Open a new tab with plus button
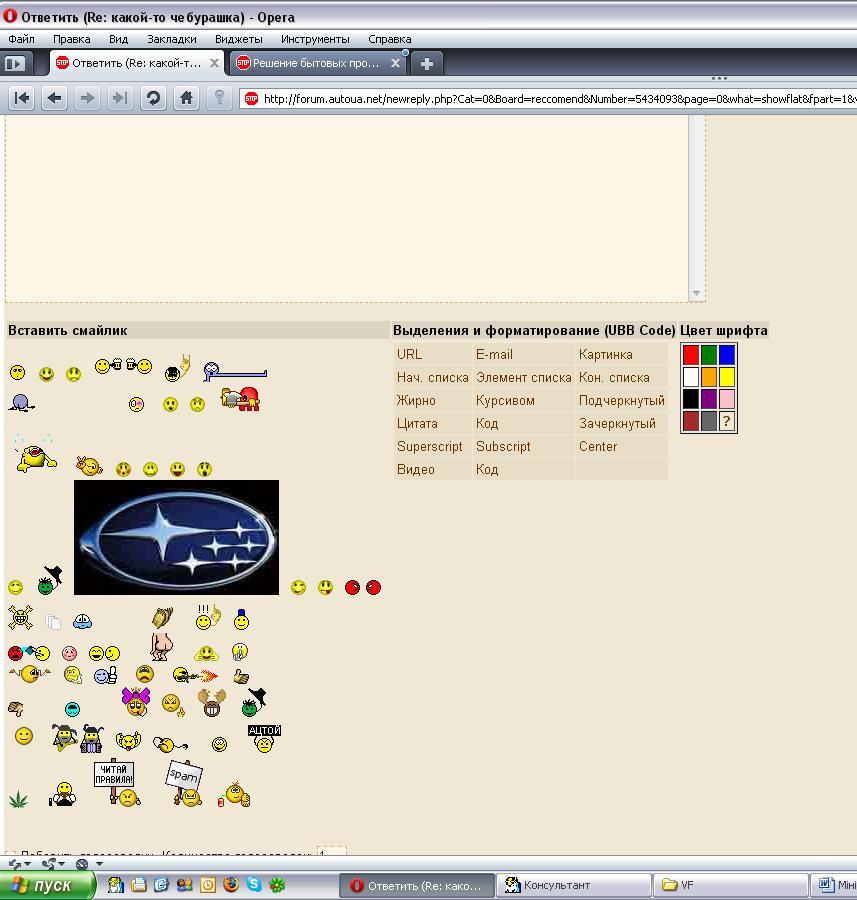 [426, 63]
